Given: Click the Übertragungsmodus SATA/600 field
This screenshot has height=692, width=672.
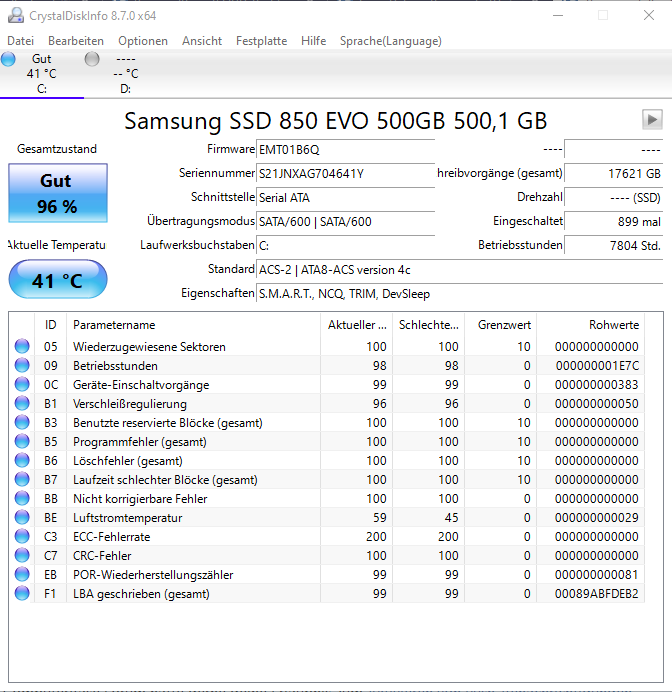Looking at the screenshot, I should pyautogui.click(x=345, y=221).
